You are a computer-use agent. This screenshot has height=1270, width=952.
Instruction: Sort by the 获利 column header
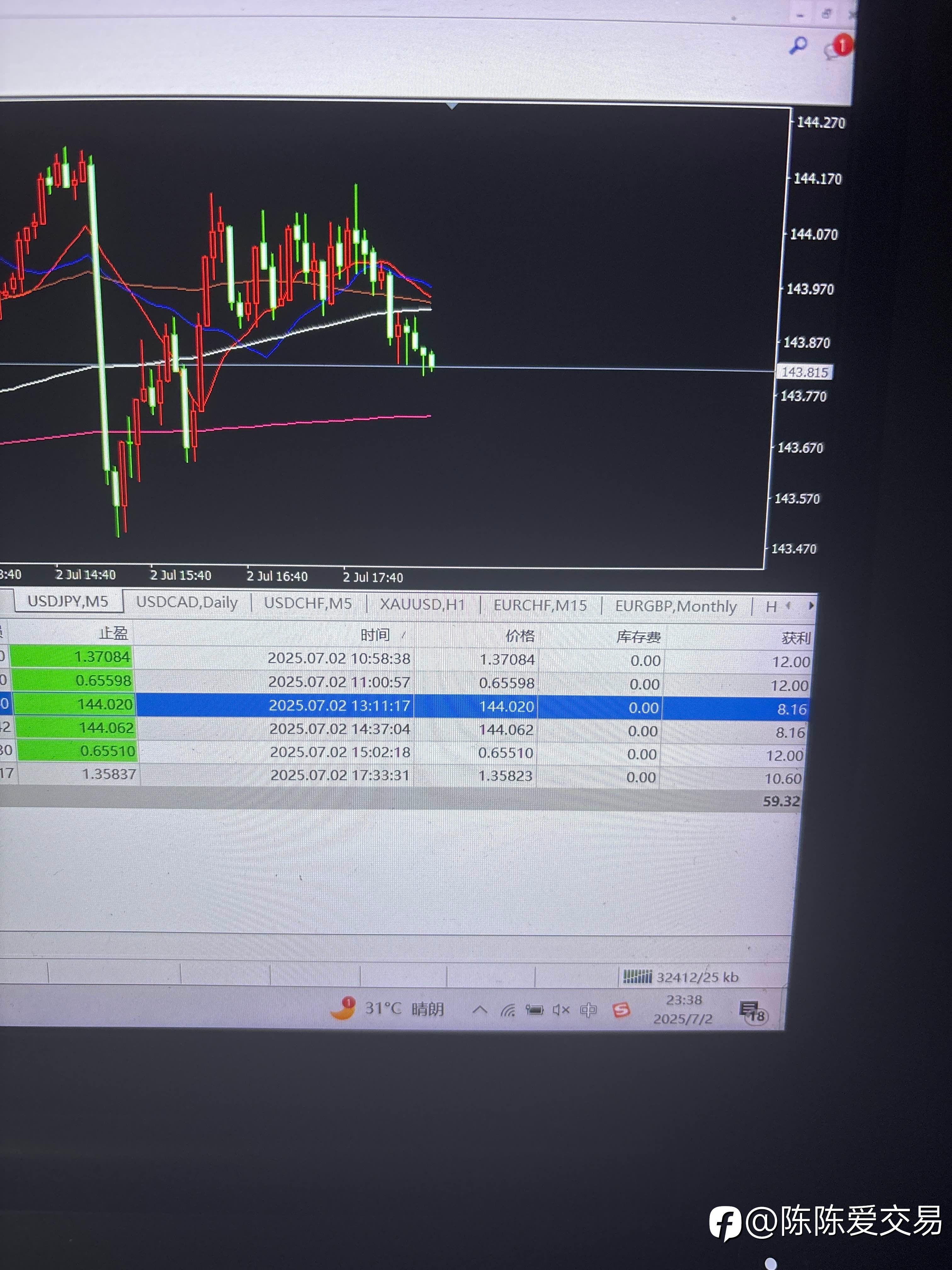point(796,638)
